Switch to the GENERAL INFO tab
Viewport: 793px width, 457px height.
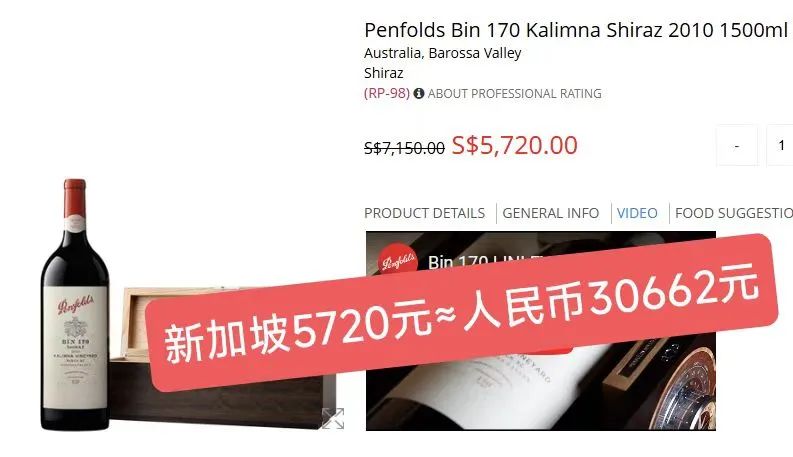coord(550,213)
